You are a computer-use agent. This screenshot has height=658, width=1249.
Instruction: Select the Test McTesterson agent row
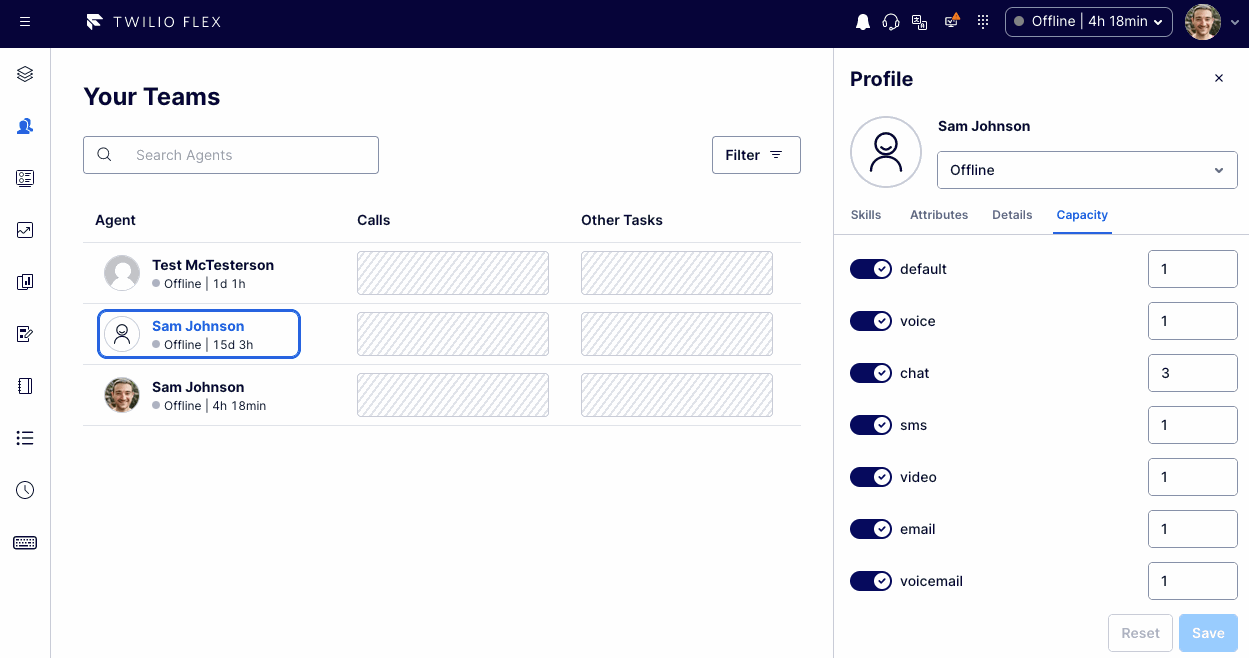coord(442,273)
